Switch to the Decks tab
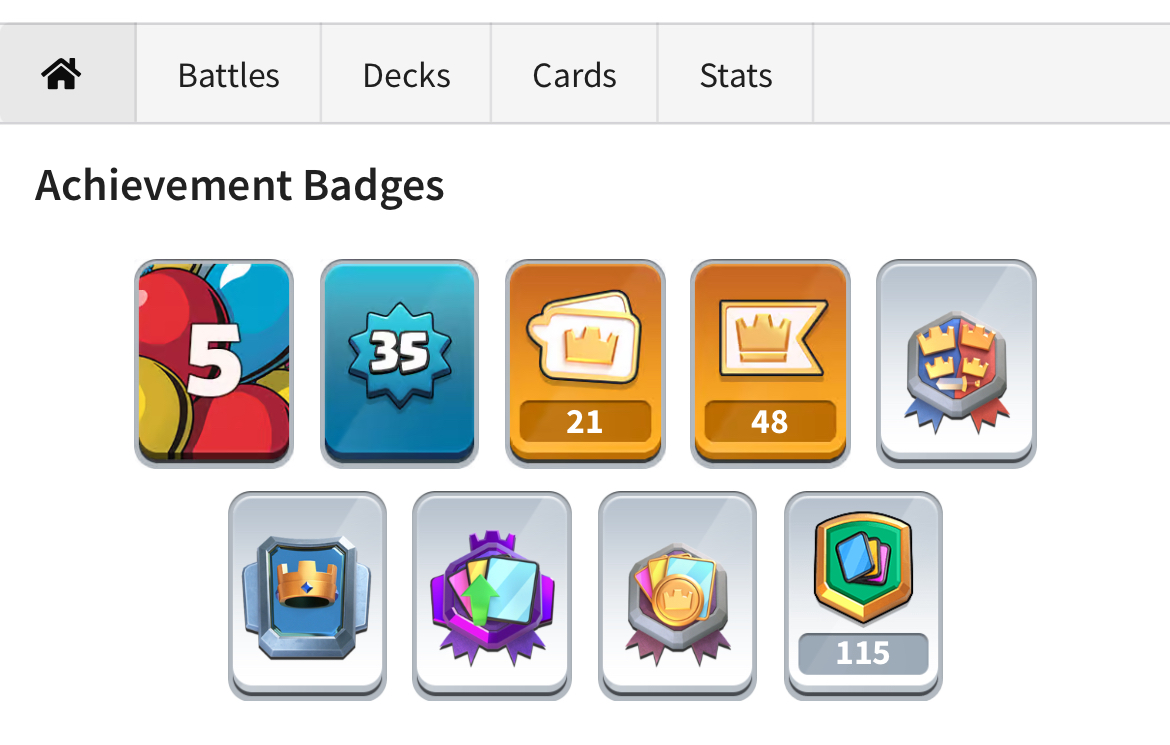Image resolution: width=1170 pixels, height=745 pixels. pos(406,74)
